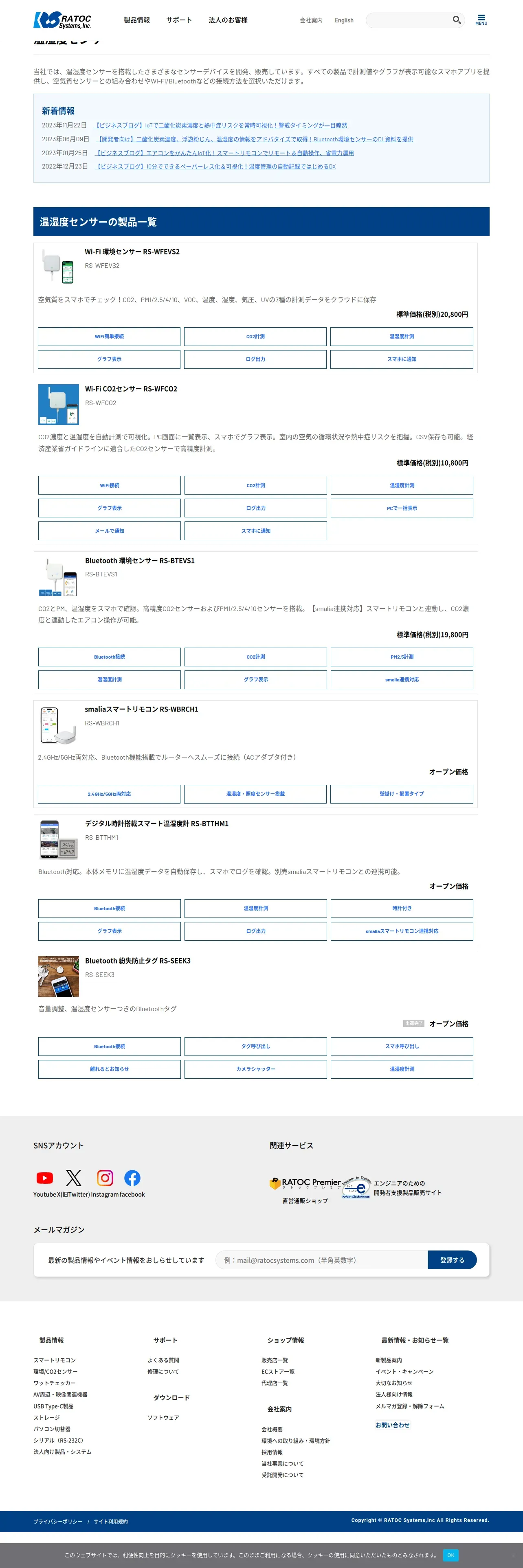Click the RATOC Systems logo

coord(62,20)
